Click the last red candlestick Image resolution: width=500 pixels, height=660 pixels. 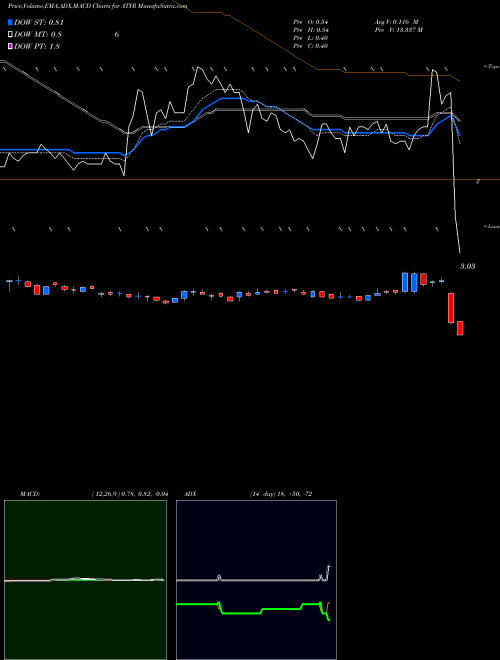coord(460,328)
